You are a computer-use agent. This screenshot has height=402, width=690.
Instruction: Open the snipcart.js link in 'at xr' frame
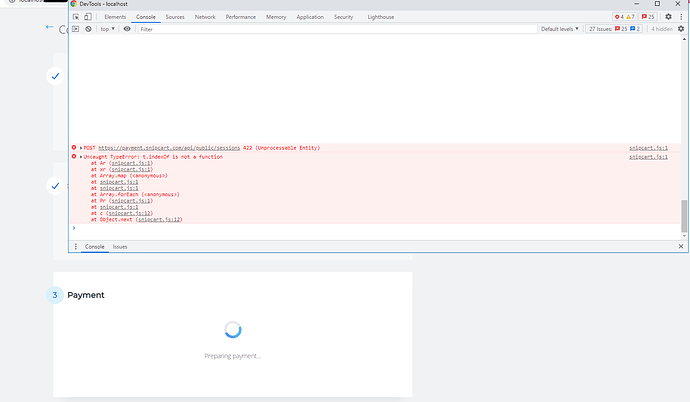(131, 169)
